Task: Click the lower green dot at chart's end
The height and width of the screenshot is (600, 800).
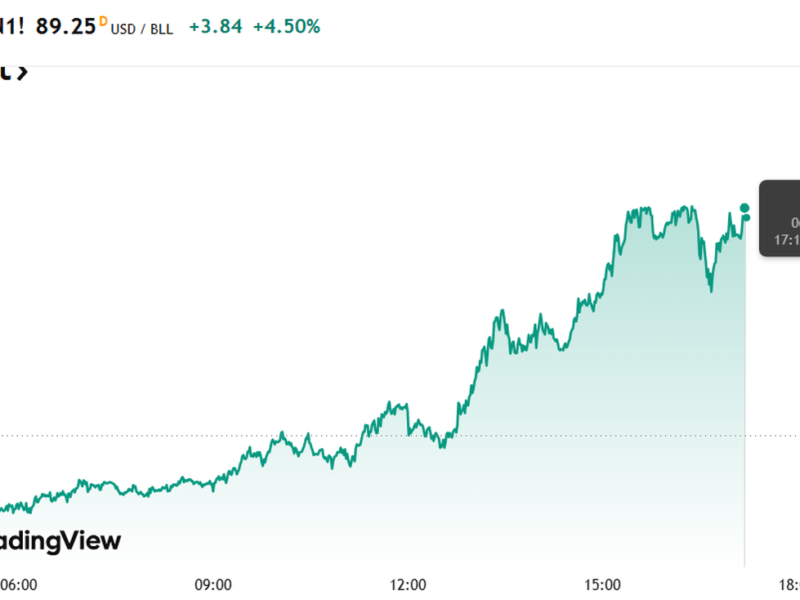Action: (x=745, y=218)
